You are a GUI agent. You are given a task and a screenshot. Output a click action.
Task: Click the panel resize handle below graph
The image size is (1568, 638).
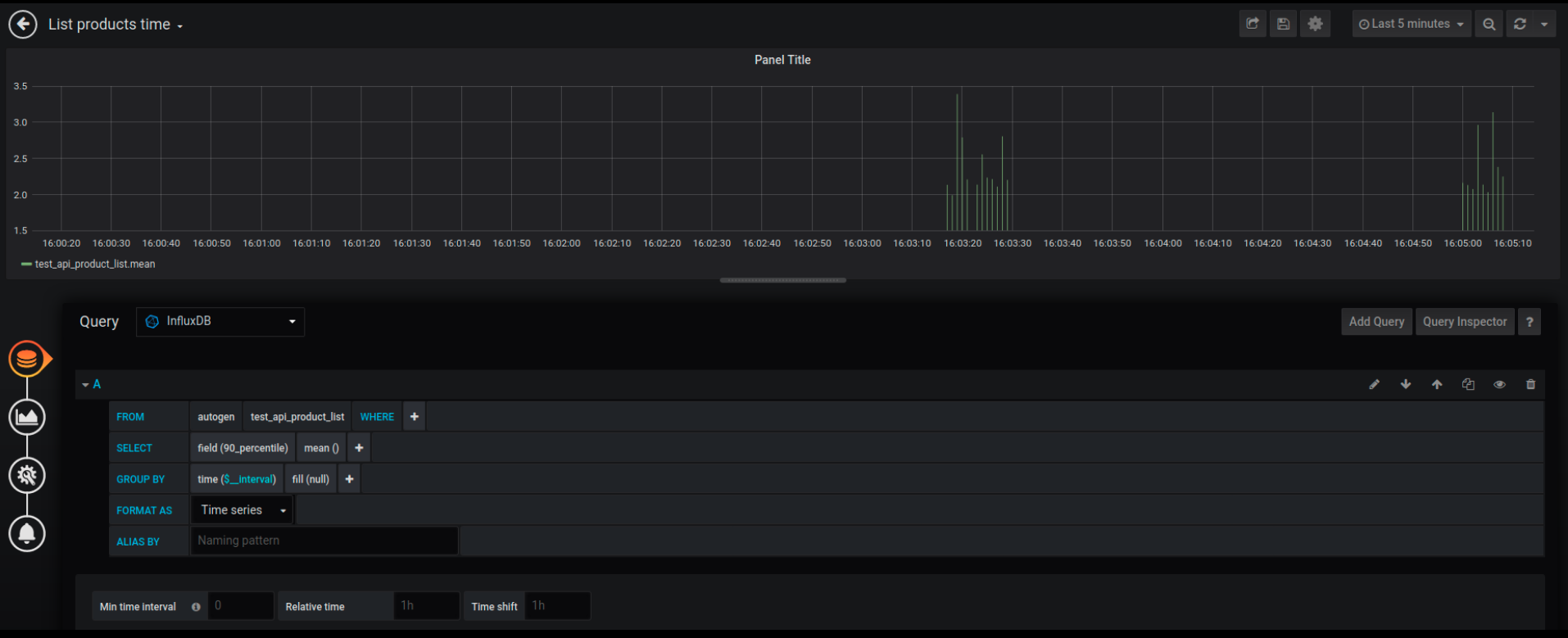tap(783, 280)
